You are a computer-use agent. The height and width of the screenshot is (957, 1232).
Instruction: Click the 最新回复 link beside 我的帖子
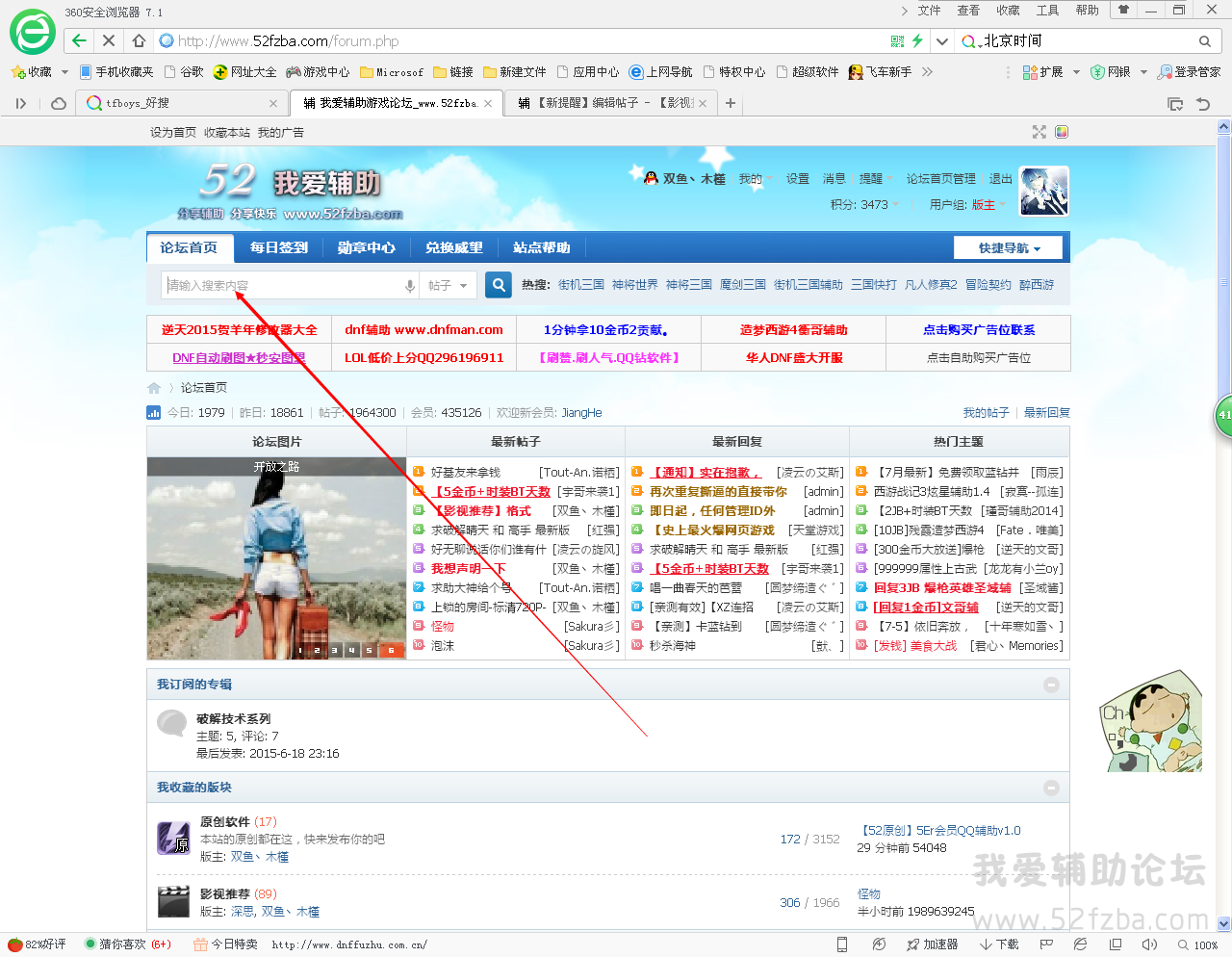(1047, 413)
